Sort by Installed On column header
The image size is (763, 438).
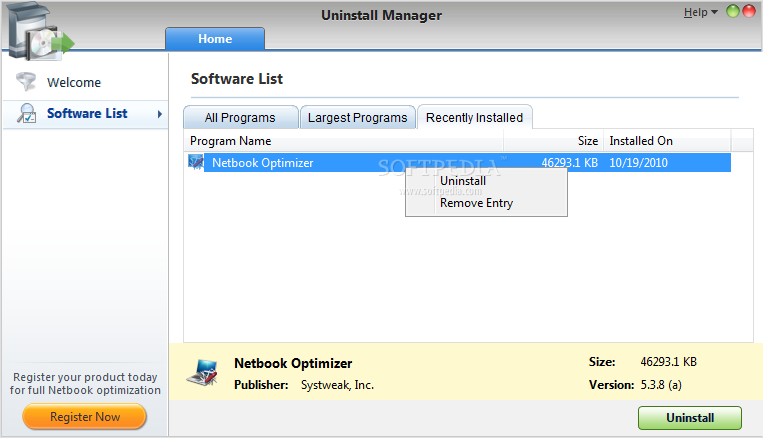(x=667, y=141)
